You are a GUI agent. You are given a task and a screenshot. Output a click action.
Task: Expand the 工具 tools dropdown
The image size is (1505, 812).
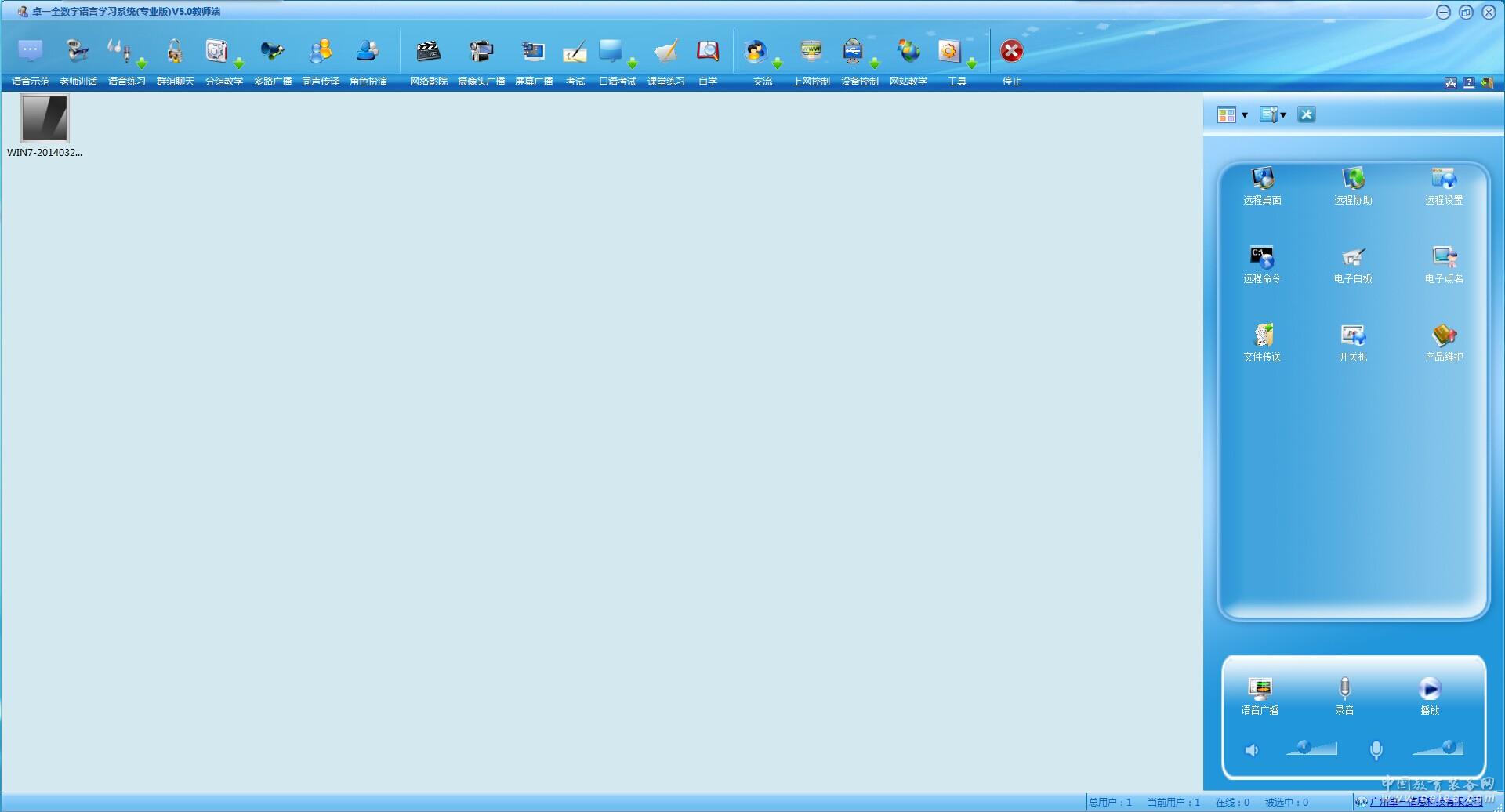click(x=972, y=63)
